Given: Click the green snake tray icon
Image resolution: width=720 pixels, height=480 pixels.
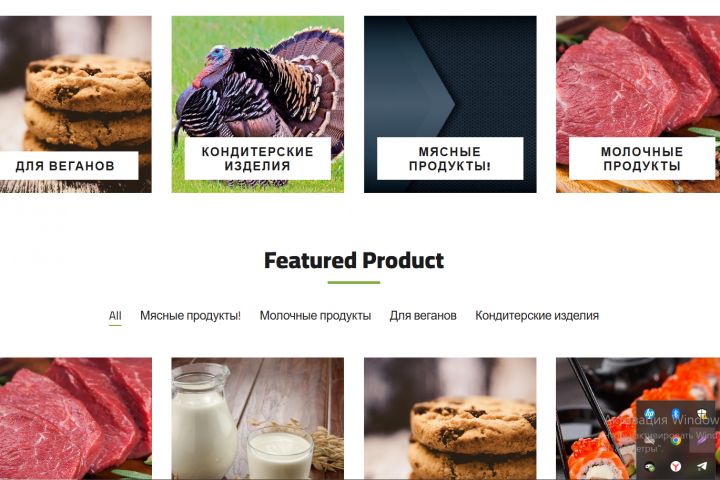Looking at the screenshot, I should pos(649,467).
